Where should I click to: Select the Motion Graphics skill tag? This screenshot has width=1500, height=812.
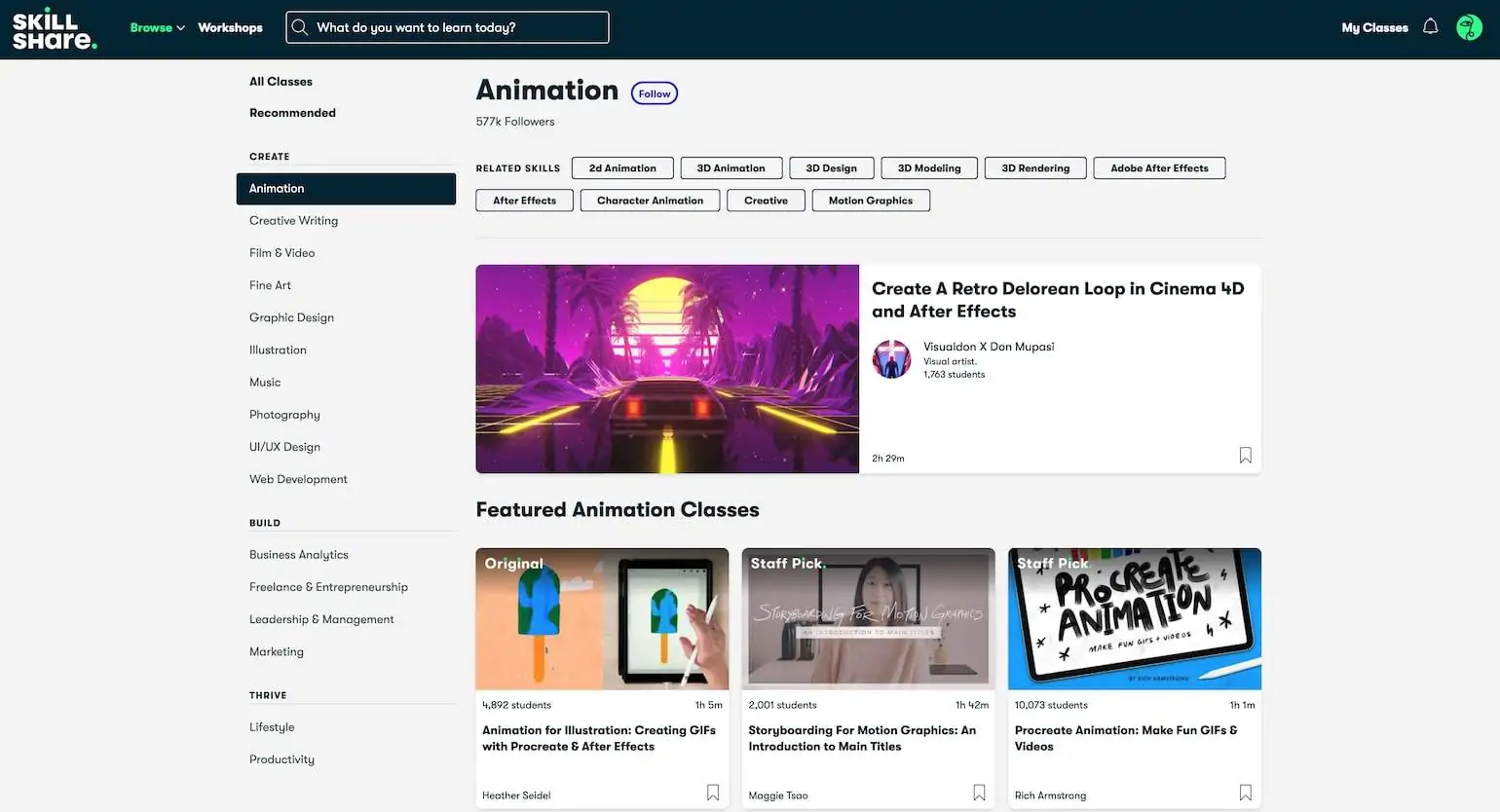click(x=871, y=201)
